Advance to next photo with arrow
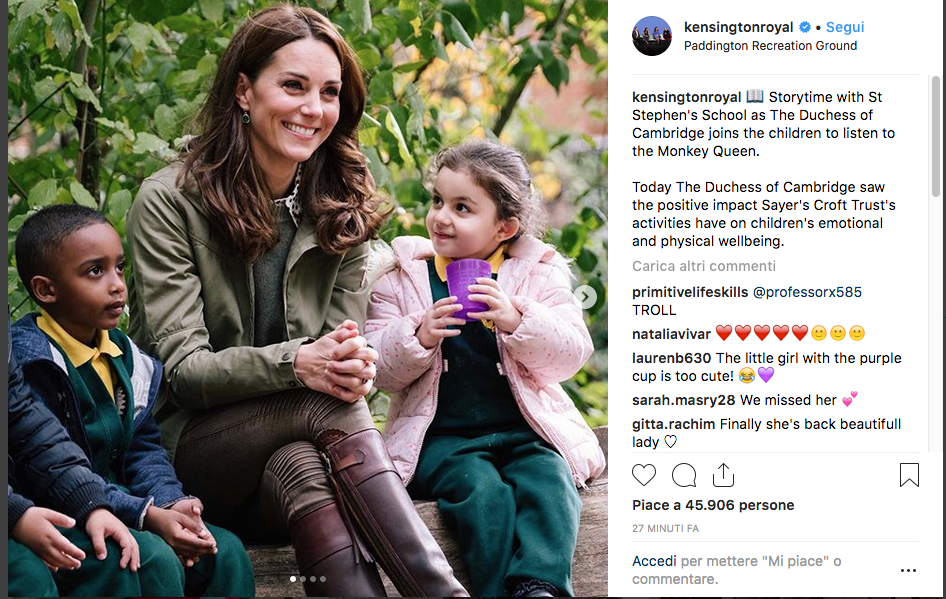This screenshot has height=599, width=946. click(585, 297)
